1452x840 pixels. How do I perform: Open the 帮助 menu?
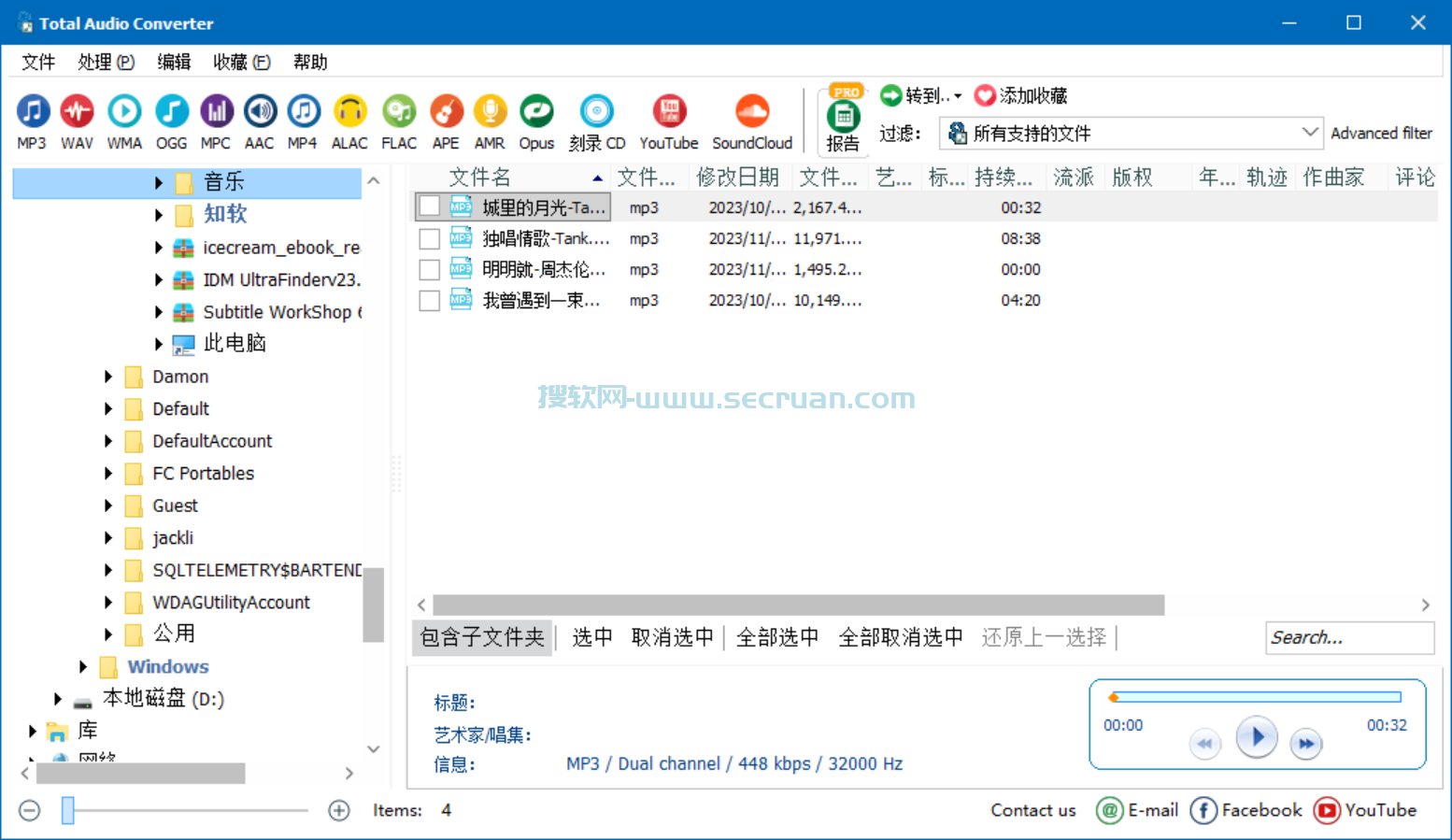pos(310,62)
